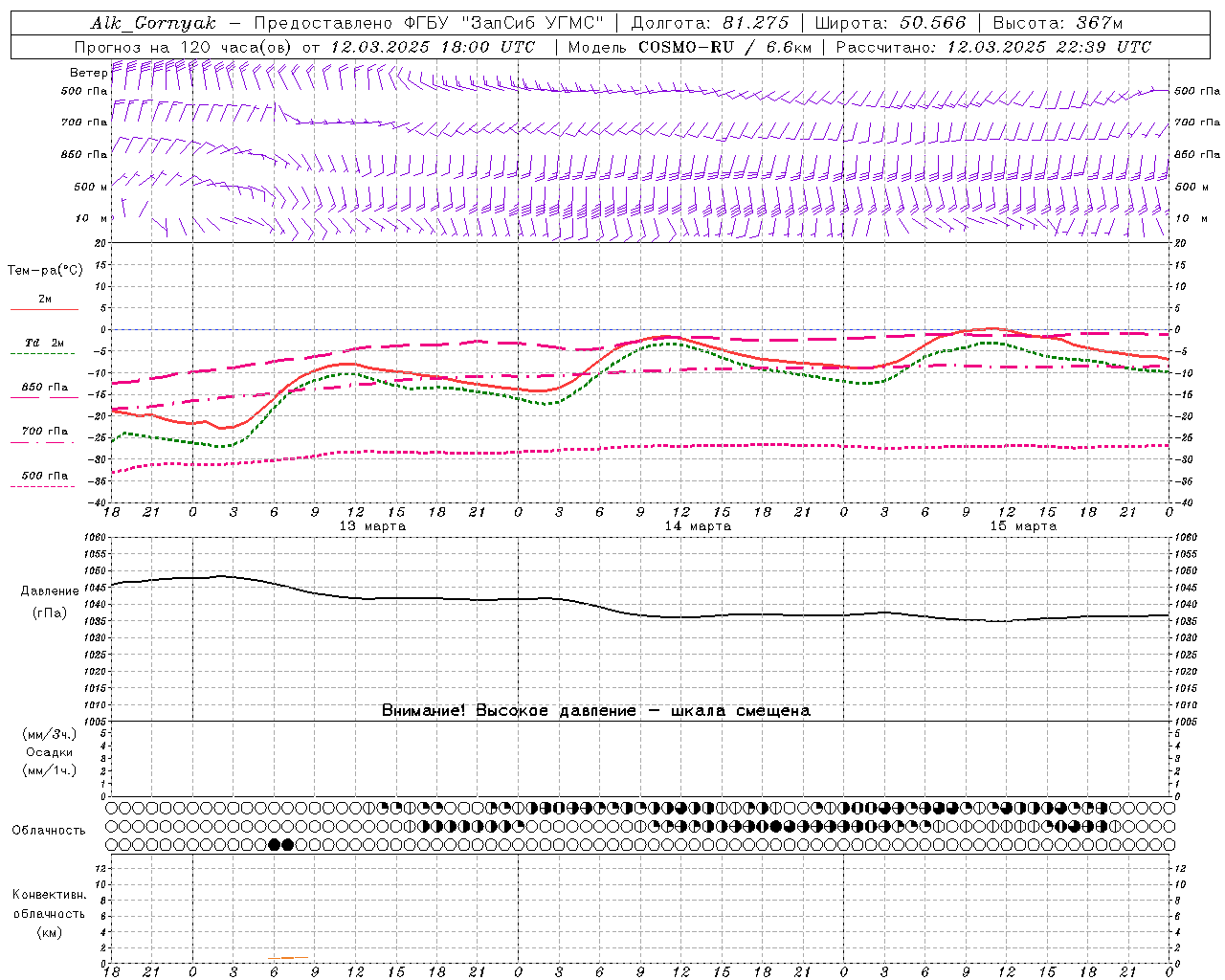Image resolution: width=1225 pixels, height=980 pixels.
Task: Select the (мм/3ч.) precipitation unit label
Action: click(x=50, y=734)
